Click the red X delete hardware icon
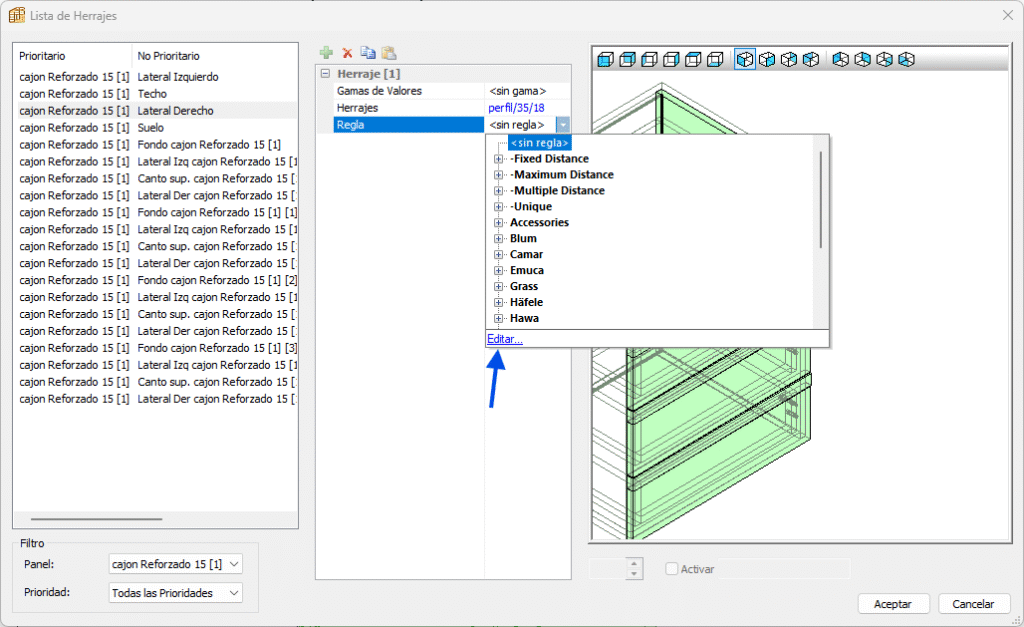 (347, 53)
